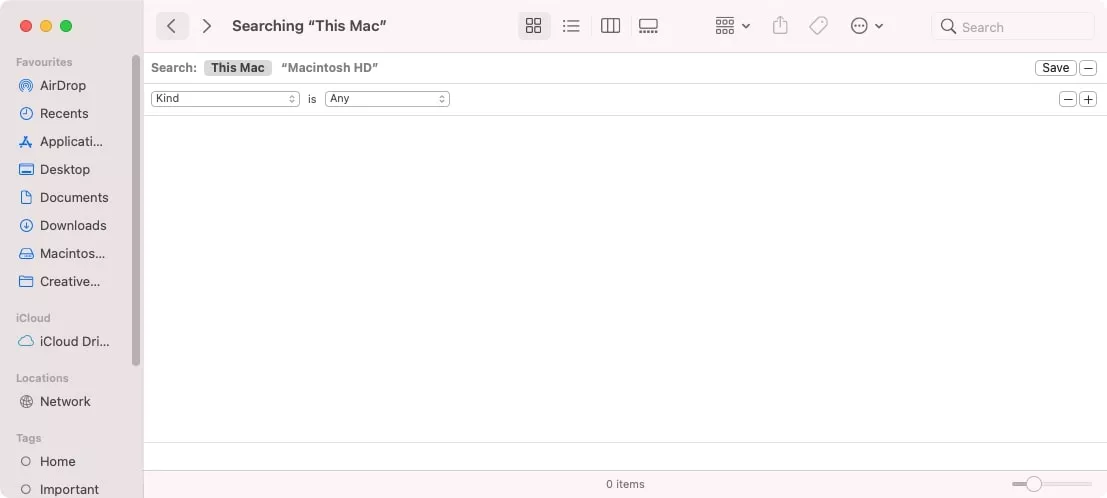Viewport: 1107px width, 498px height.
Task: Open the Group By dropdown menu
Action: (x=733, y=26)
